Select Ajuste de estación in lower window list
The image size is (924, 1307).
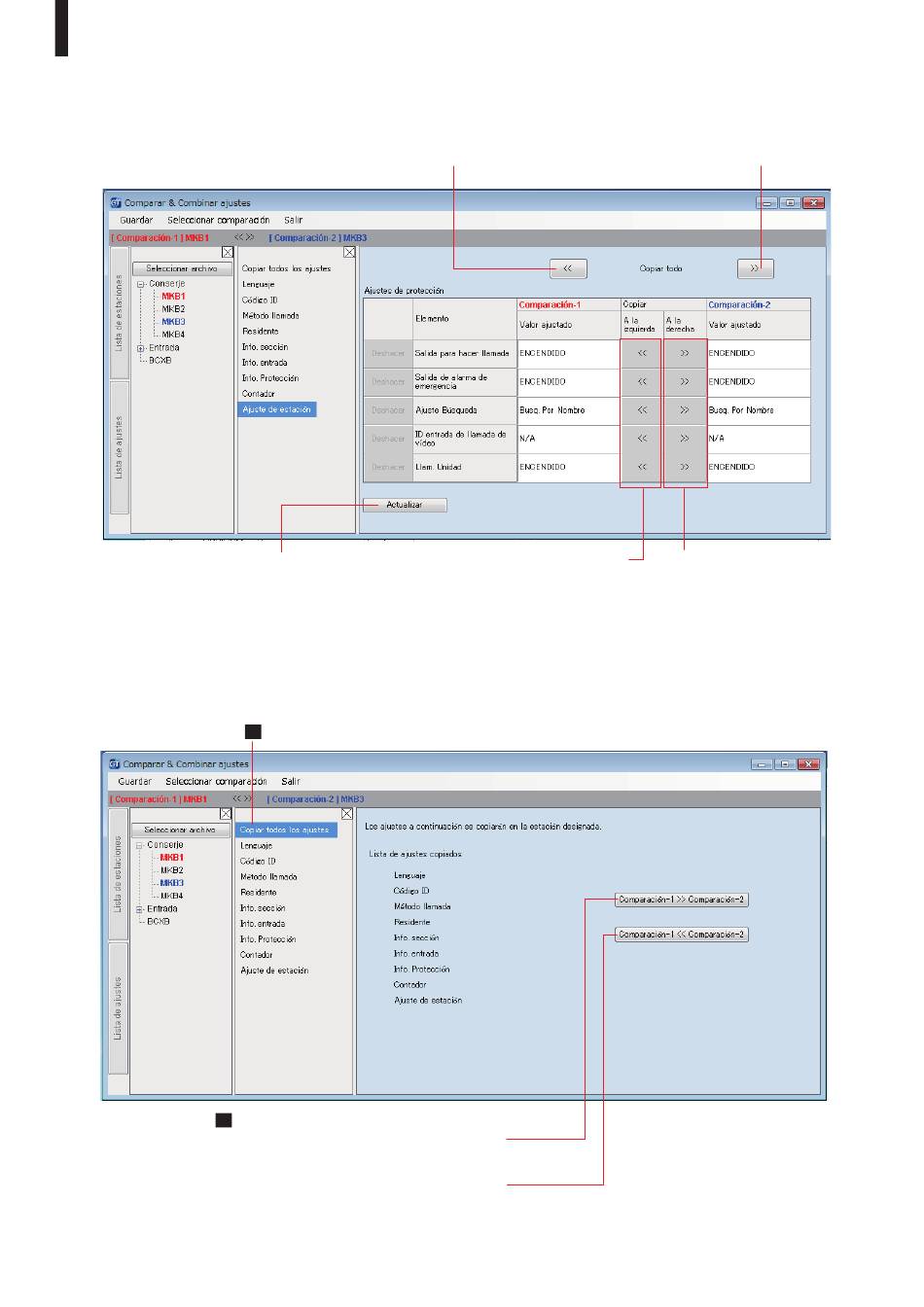coord(274,971)
